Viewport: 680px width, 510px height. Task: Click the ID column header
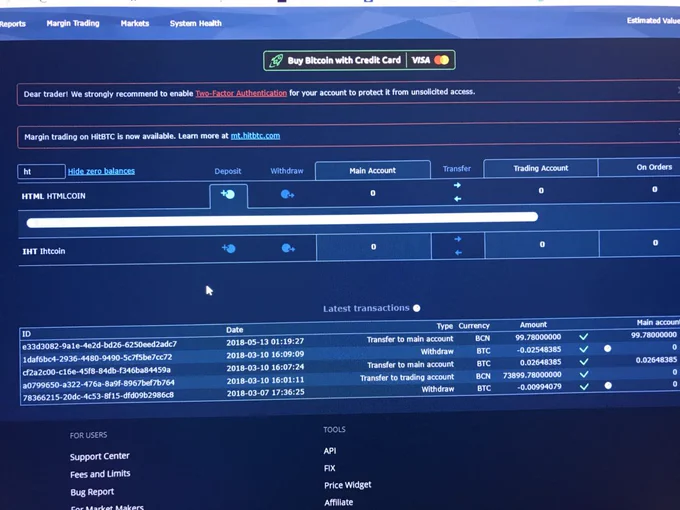[26, 334]
